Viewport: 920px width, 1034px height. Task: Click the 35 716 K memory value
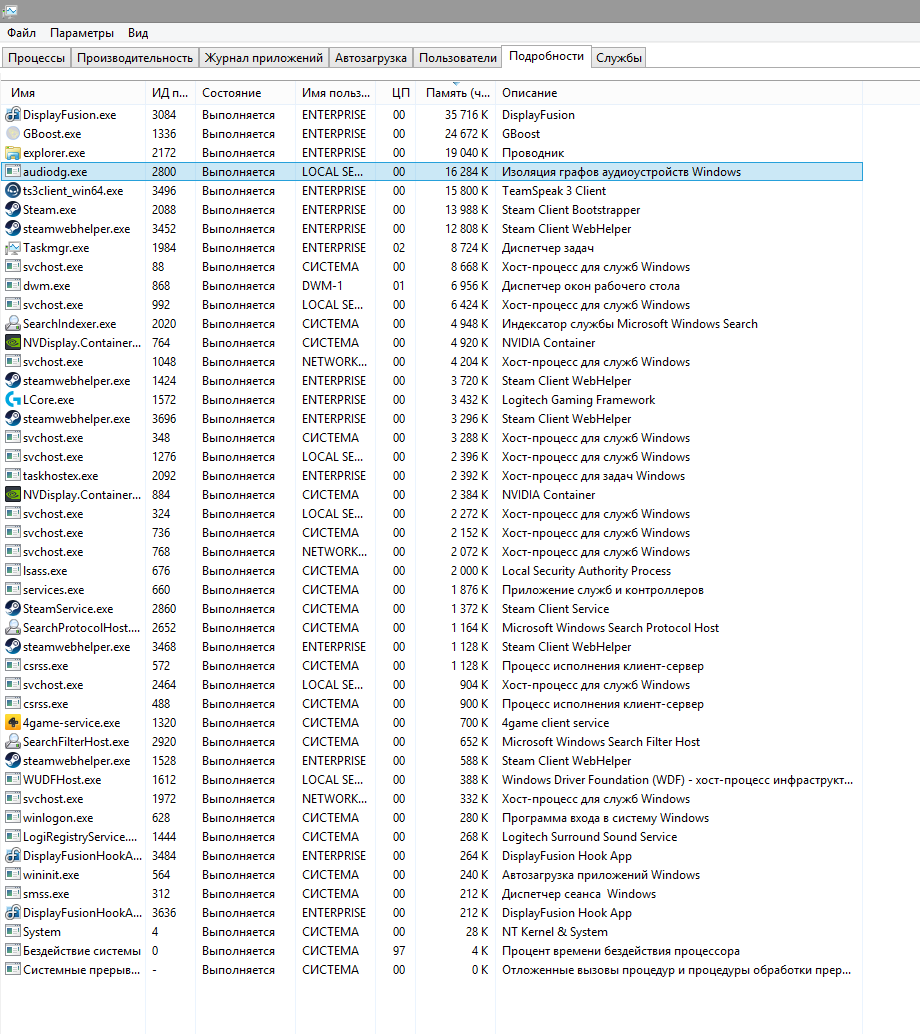(x=466, y=115)
